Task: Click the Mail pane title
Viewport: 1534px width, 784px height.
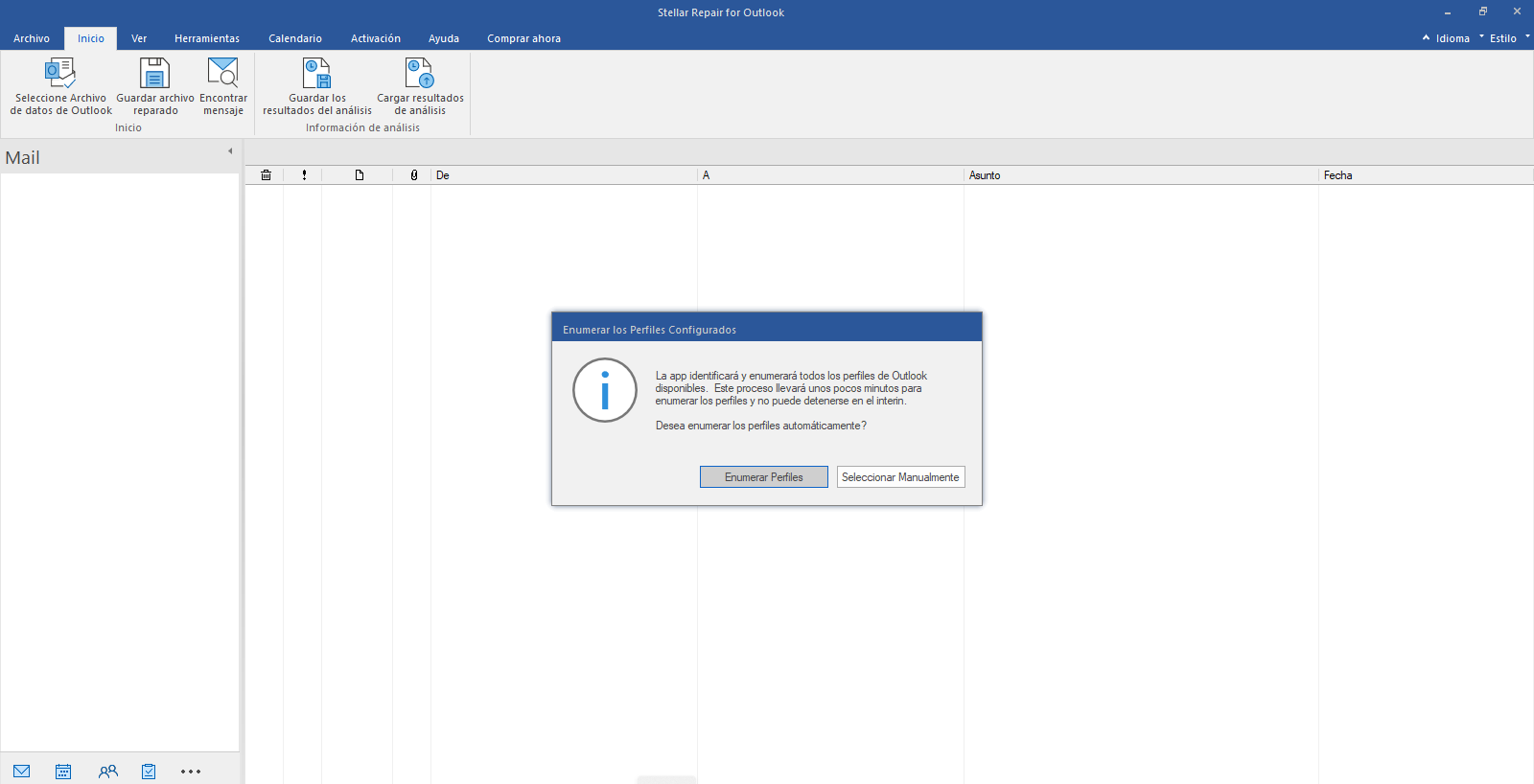Action: [x=23, y=158]
